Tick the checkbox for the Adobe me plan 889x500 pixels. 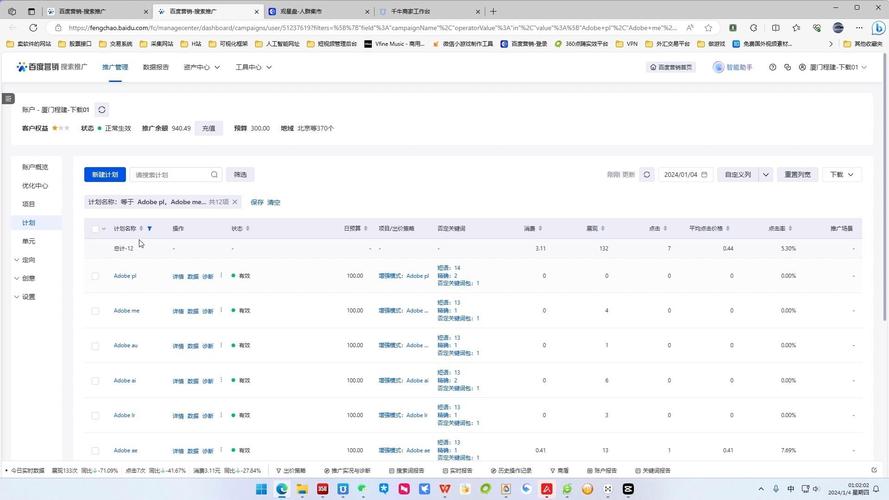95,311
